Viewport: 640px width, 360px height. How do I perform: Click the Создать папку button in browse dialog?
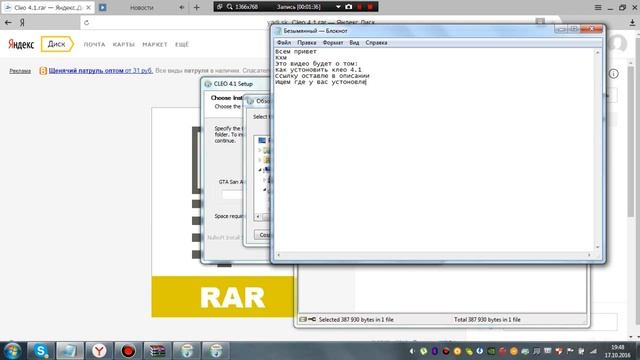point(262,235)
